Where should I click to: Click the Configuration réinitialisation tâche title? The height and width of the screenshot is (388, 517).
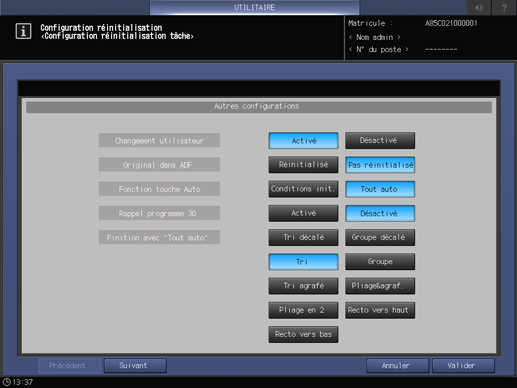tap(117, 36)
